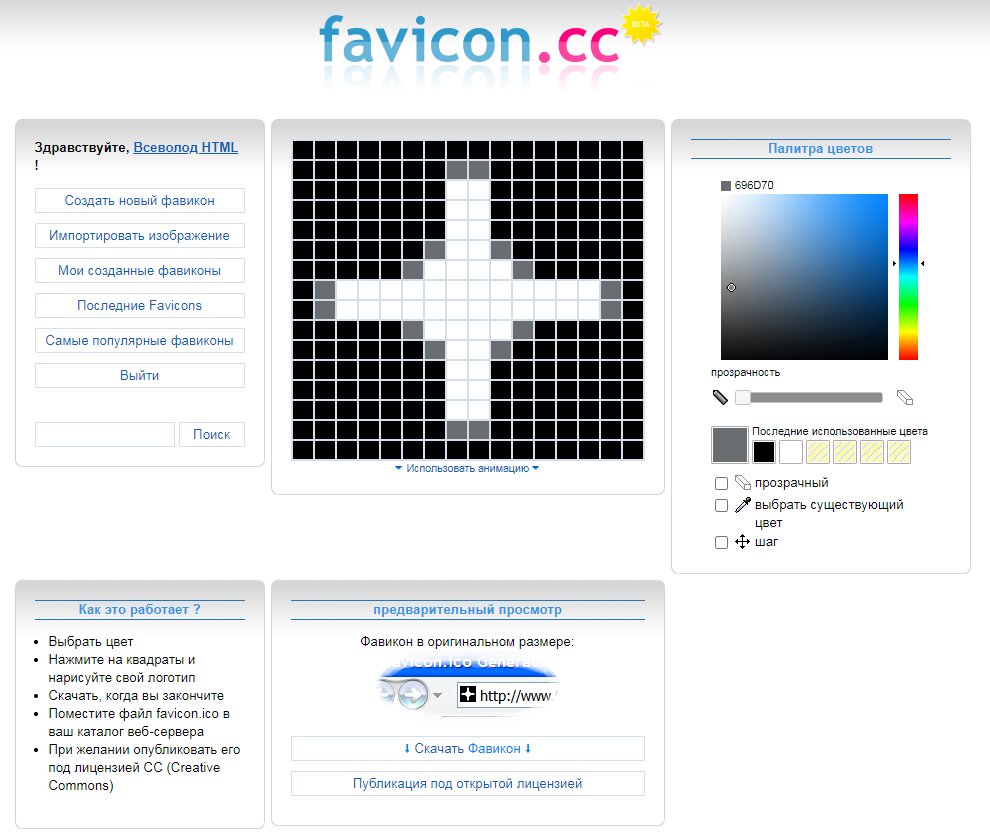Click the Как это работает ? heading
The height and width of the screenshot is (834, 990).
tap(140, 609)
